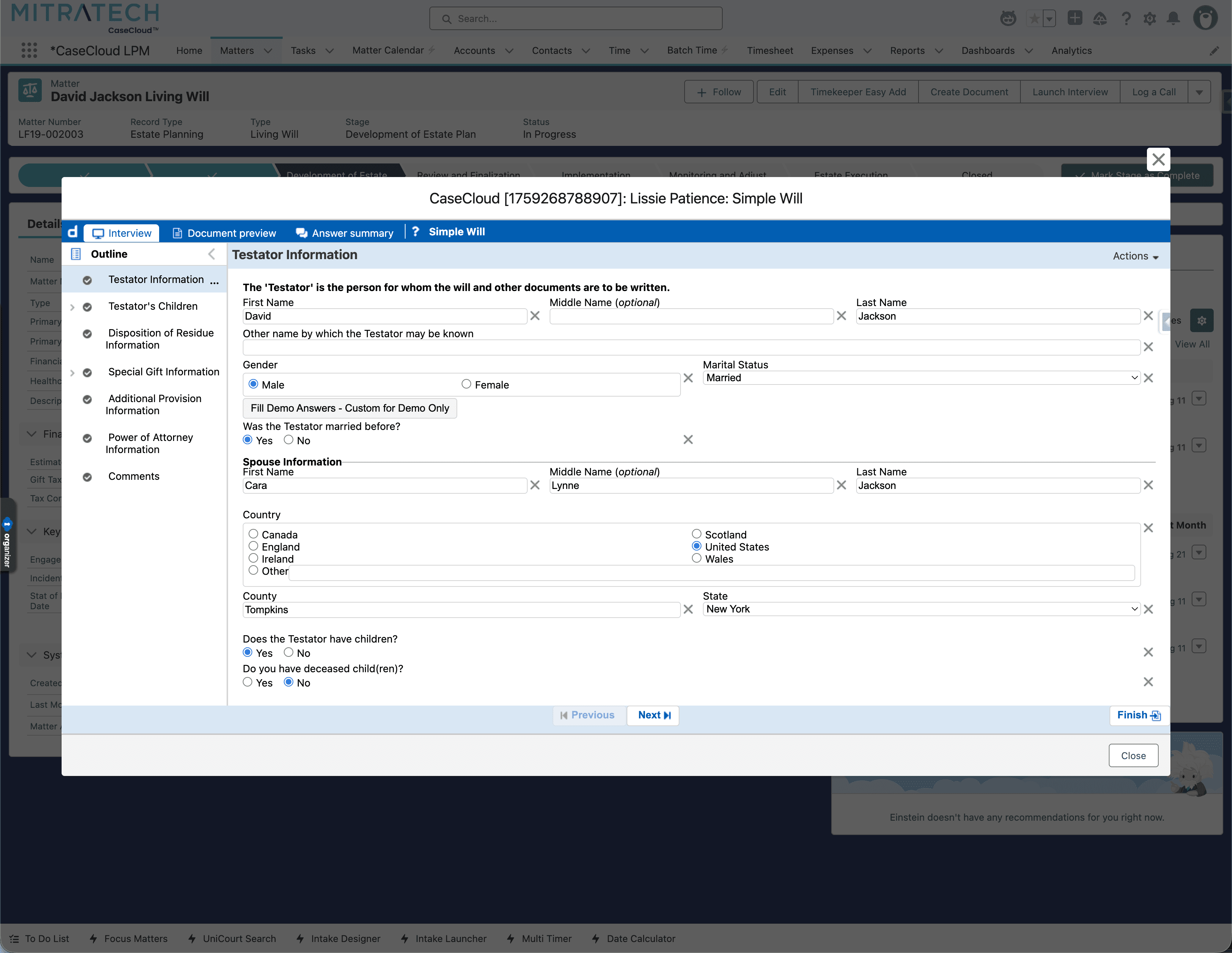Open the Reports tab dropdown chevron
1232x953 pixels.
[x=939, y=51]
